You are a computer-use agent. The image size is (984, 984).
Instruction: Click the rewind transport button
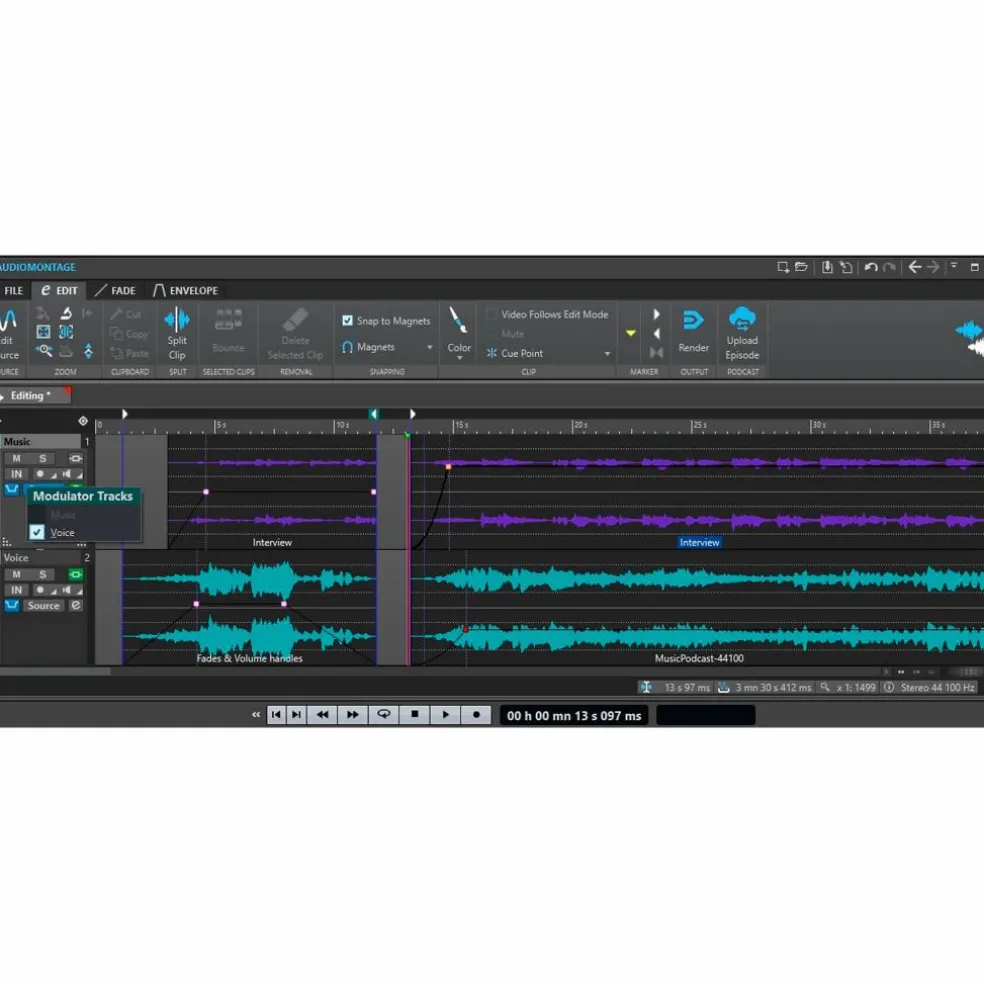[x=323, y=715]
